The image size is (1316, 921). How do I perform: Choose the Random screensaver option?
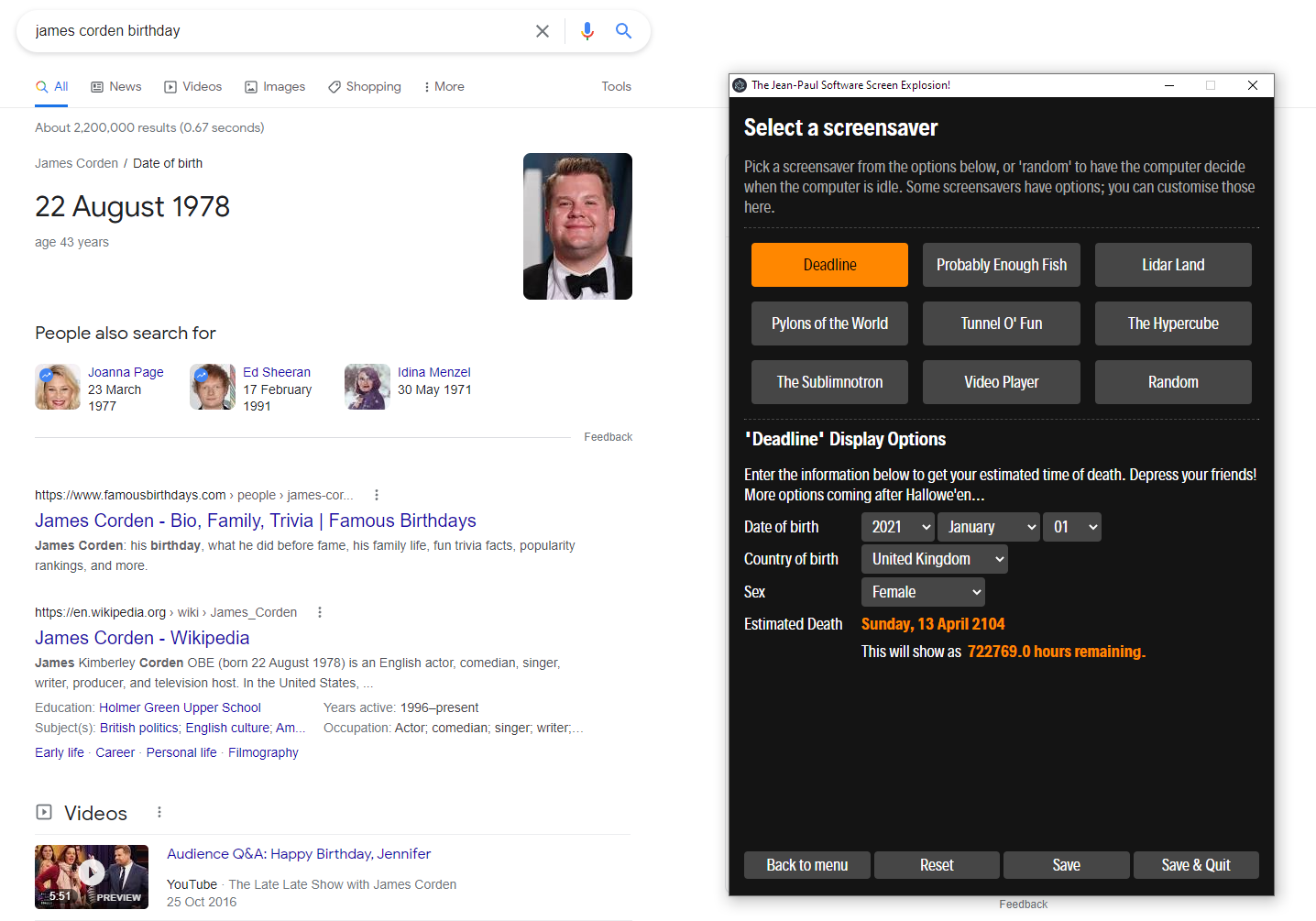[x=1173, y=382]
